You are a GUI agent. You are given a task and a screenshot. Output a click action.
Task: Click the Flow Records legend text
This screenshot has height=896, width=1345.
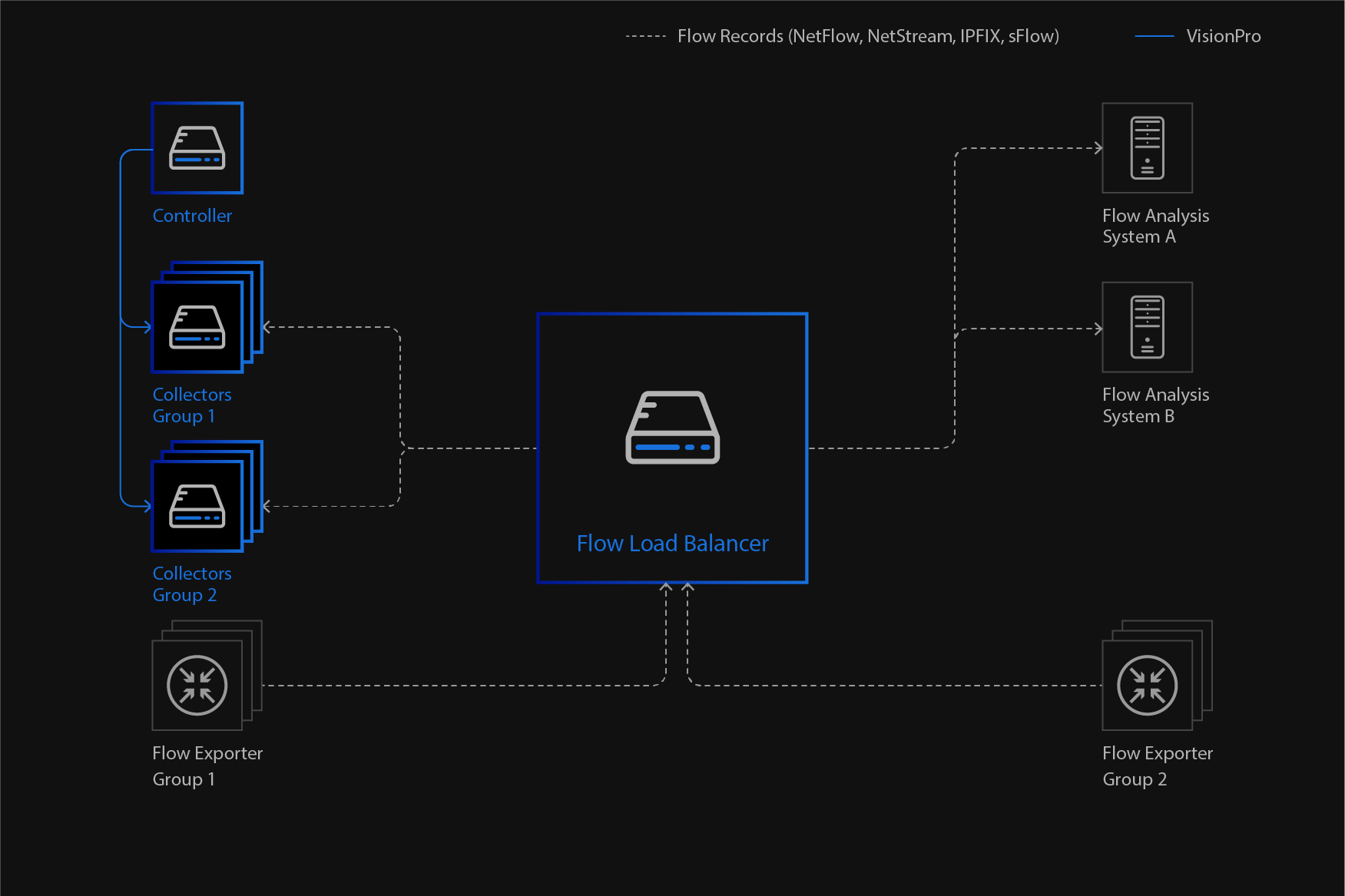point(868,36)
